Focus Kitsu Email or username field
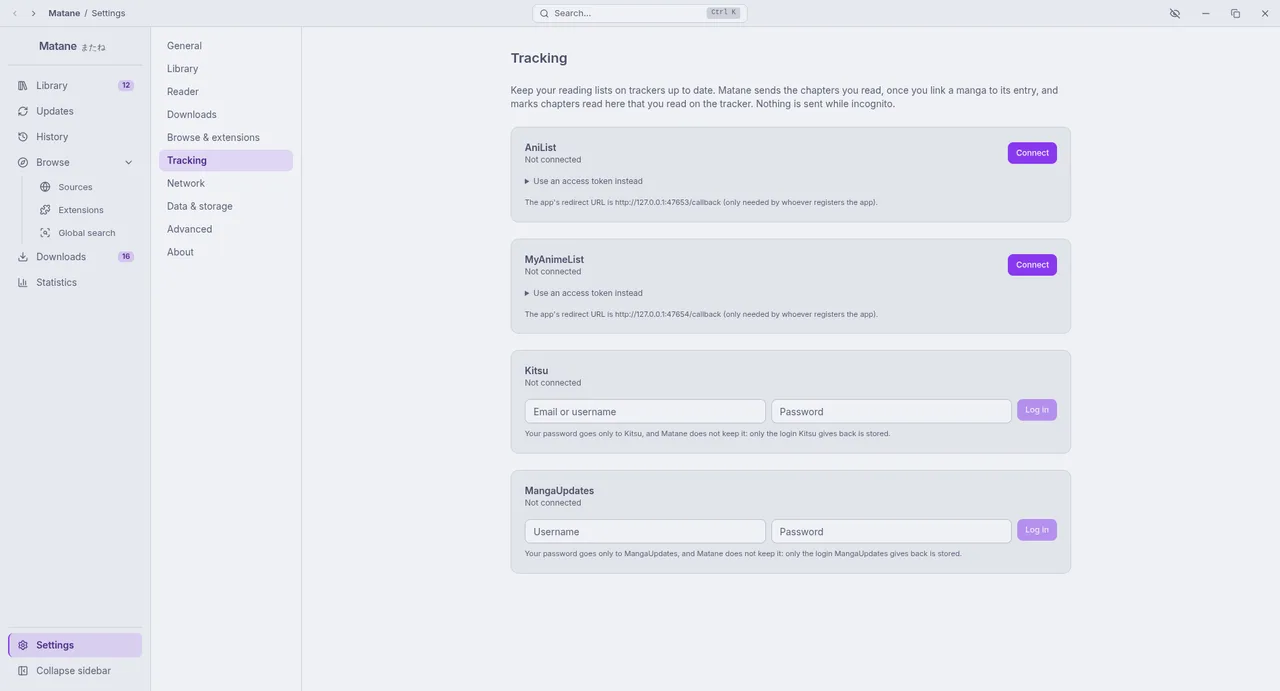 645,411
